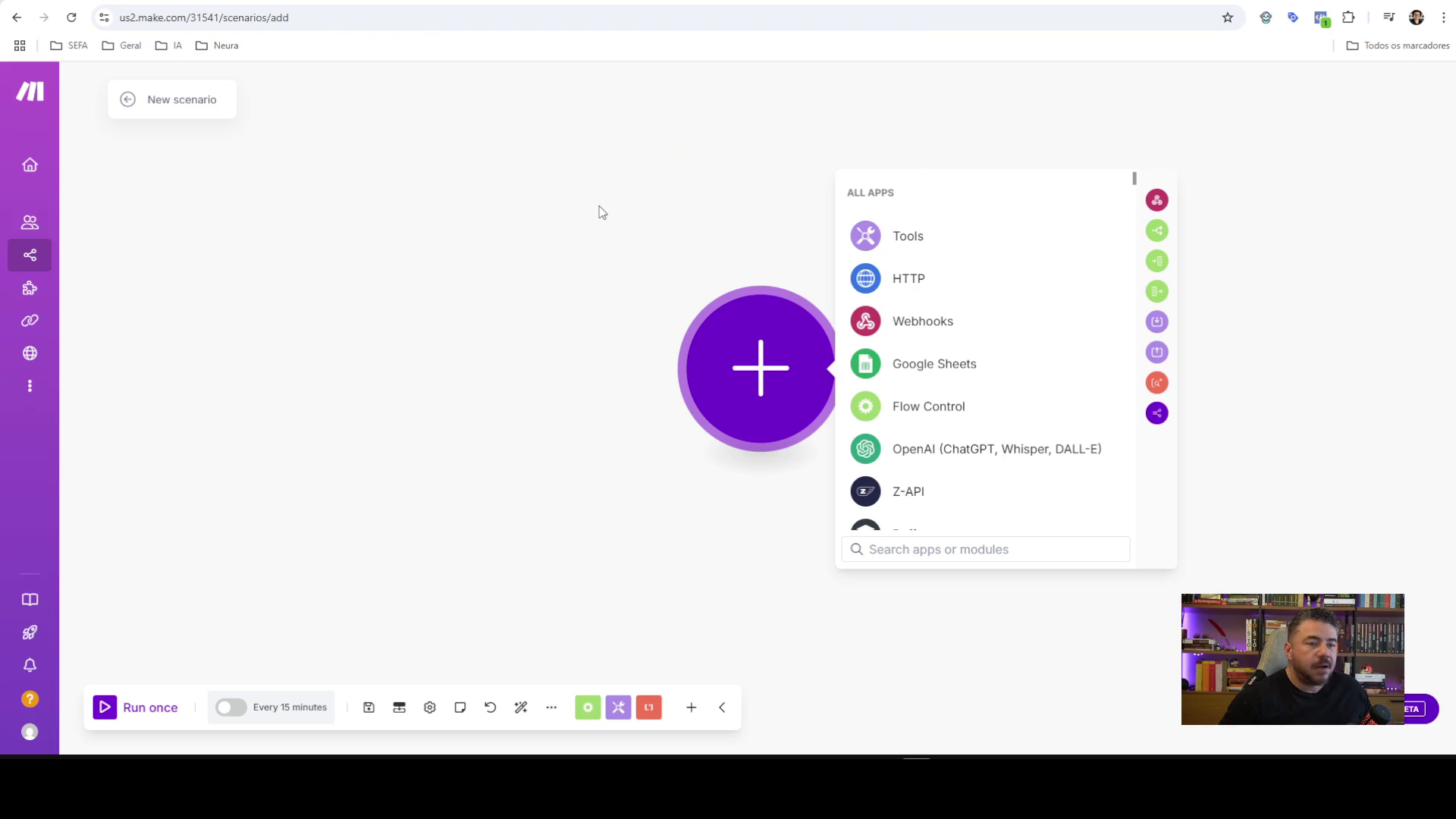This screenshot has width=1456, height=819.
Task: Open Templates puzzle icon in left sidebar
Action: click(x=30, y=288)
